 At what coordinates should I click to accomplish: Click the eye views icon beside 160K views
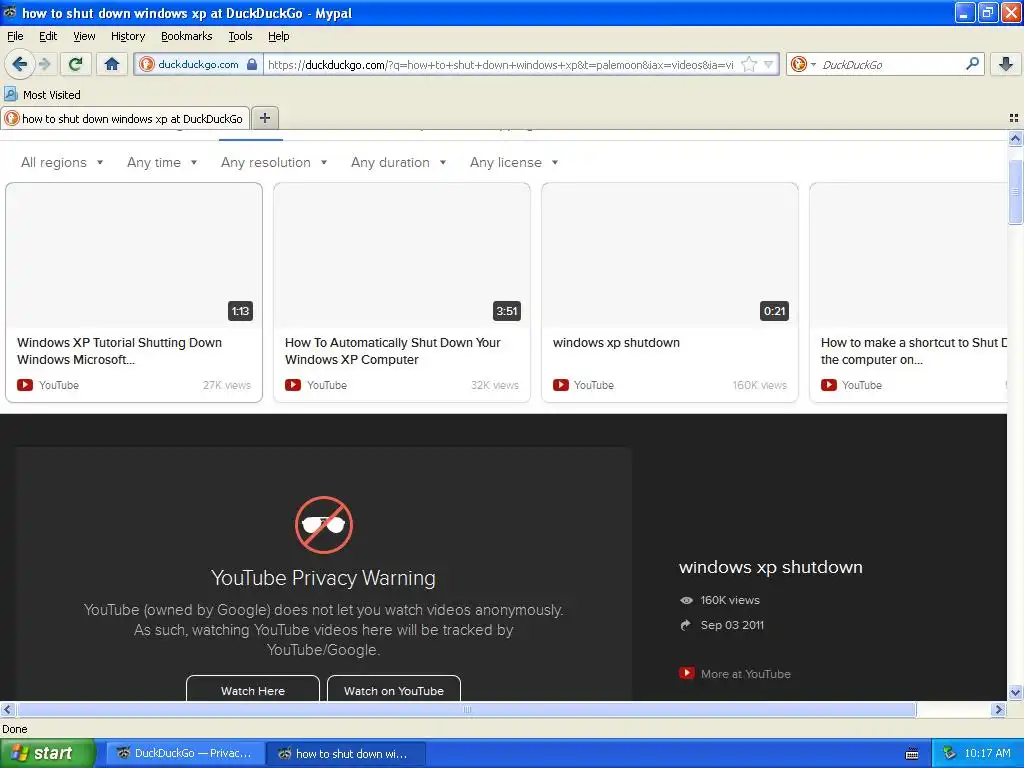click(x=686, y=600)
